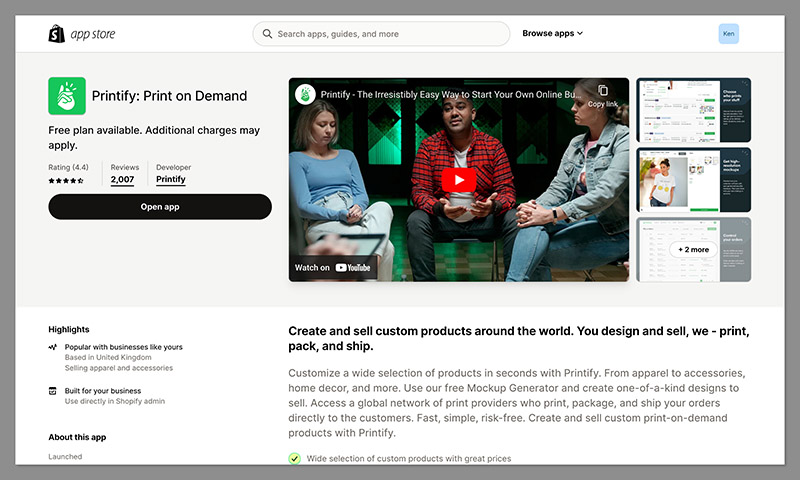Click Watch on YouTube
This screenshot has width=800, height=480.
[x=333, y=267]
